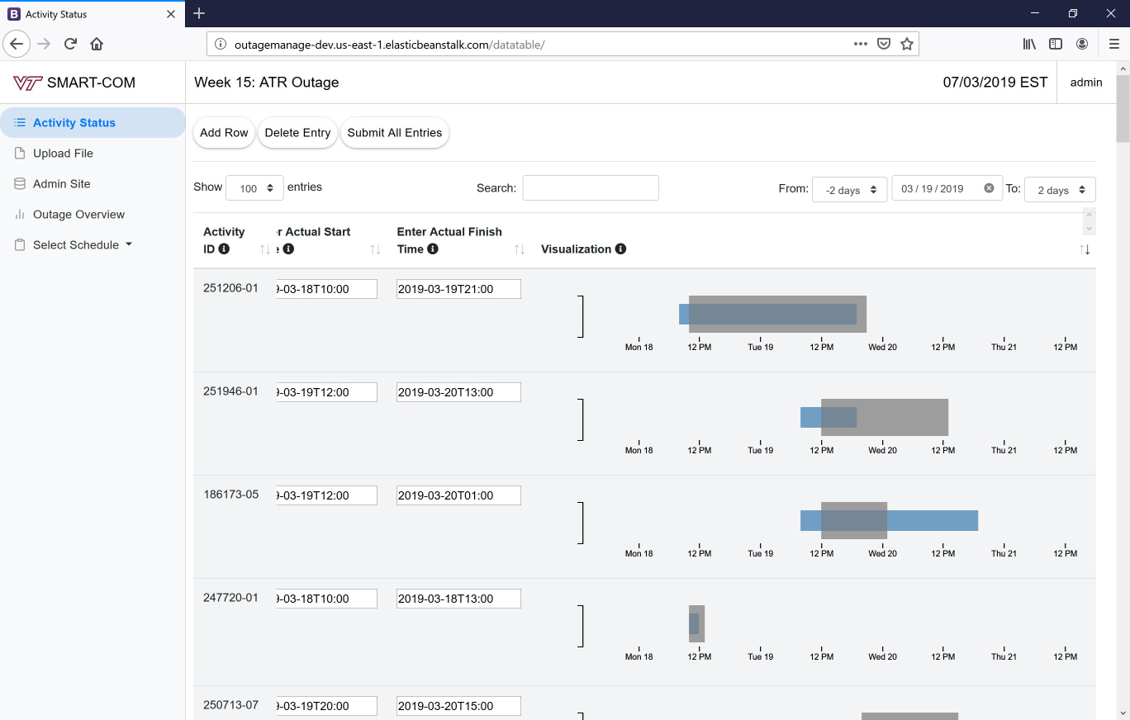The image size is (1130, 720).
Task: Click inside the Search input field
Action: (x=590, y=188)
